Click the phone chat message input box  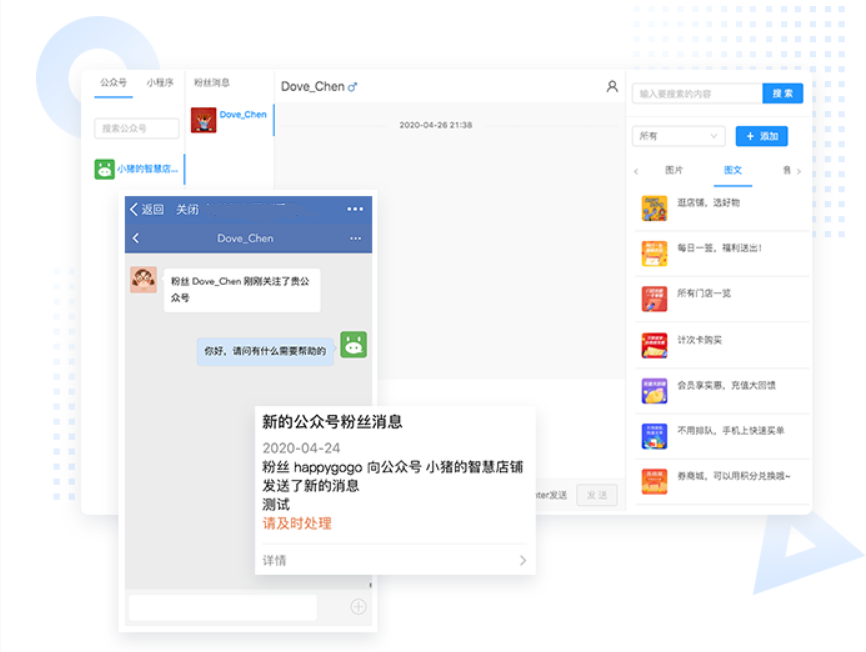(x=223, y=607)
